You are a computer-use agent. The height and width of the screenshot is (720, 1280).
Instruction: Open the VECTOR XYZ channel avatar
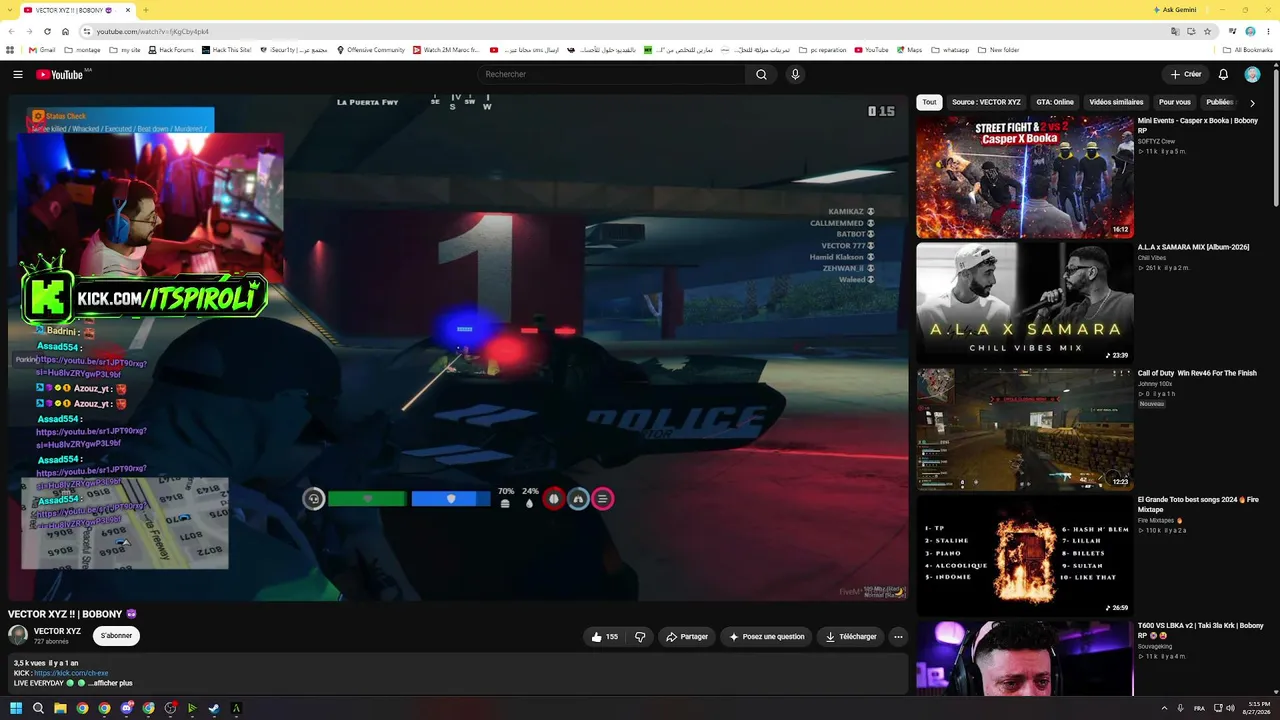click(18, 635)
